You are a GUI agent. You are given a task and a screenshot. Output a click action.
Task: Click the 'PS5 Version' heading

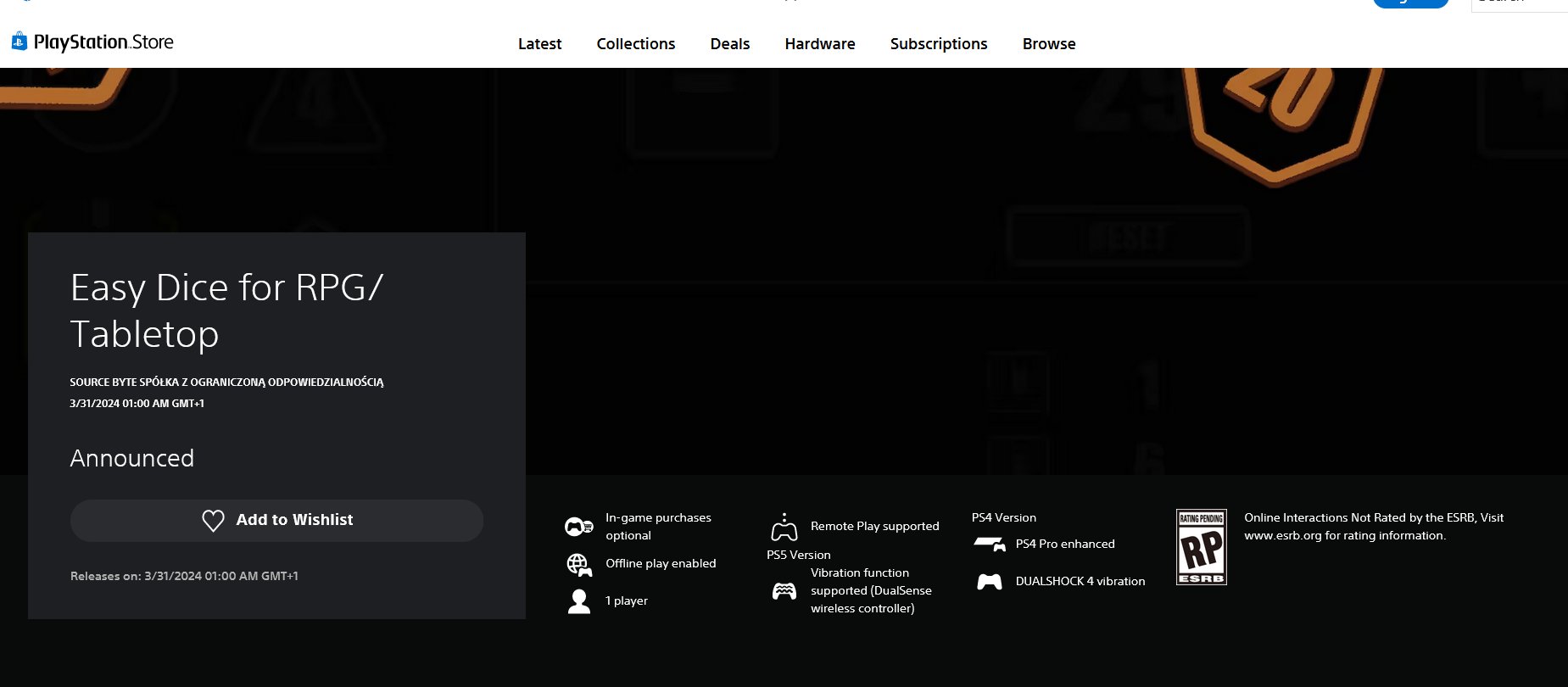[x=799, y=556]
